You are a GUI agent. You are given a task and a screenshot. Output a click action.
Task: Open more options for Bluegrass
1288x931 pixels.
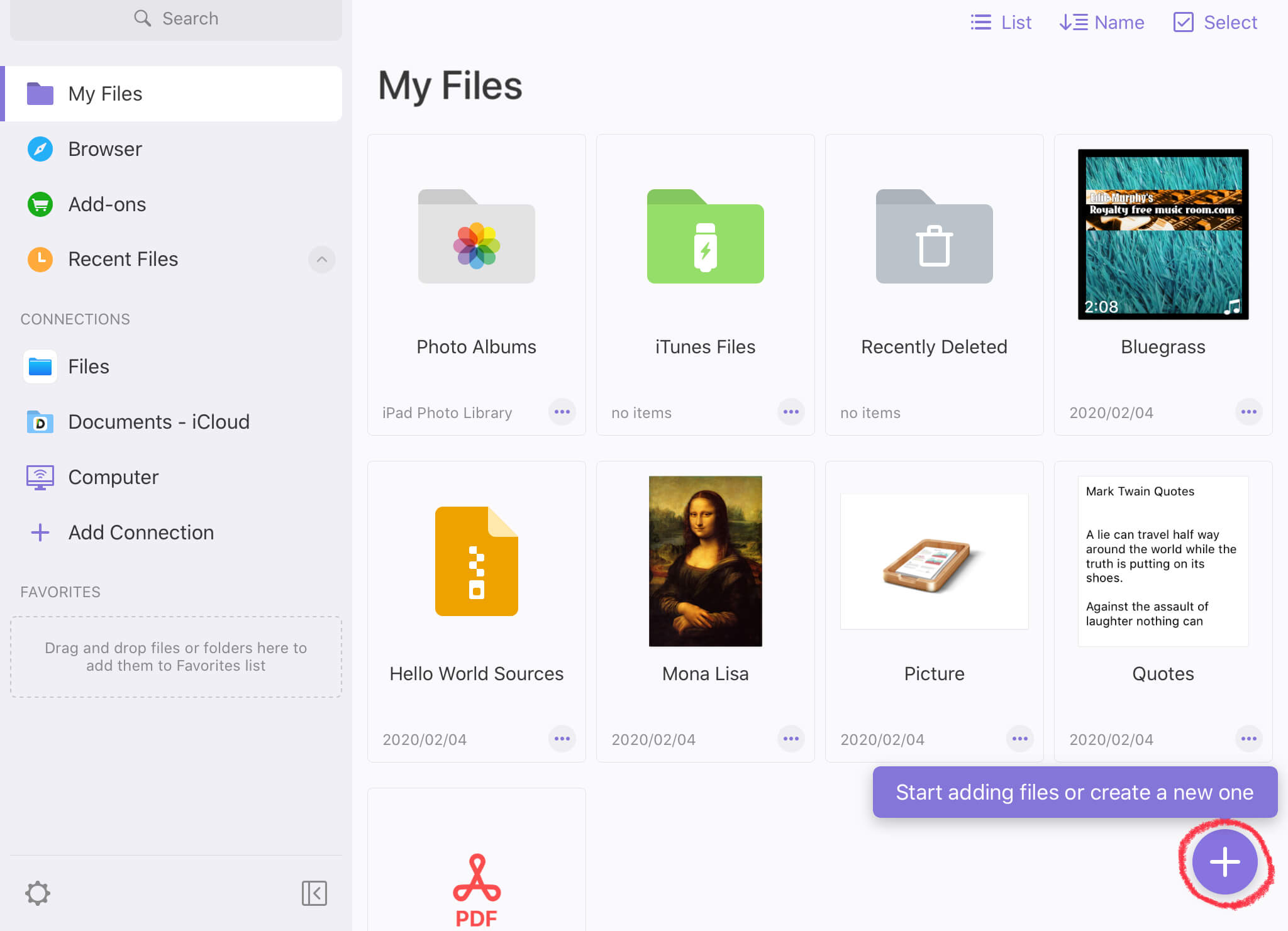1248,412
